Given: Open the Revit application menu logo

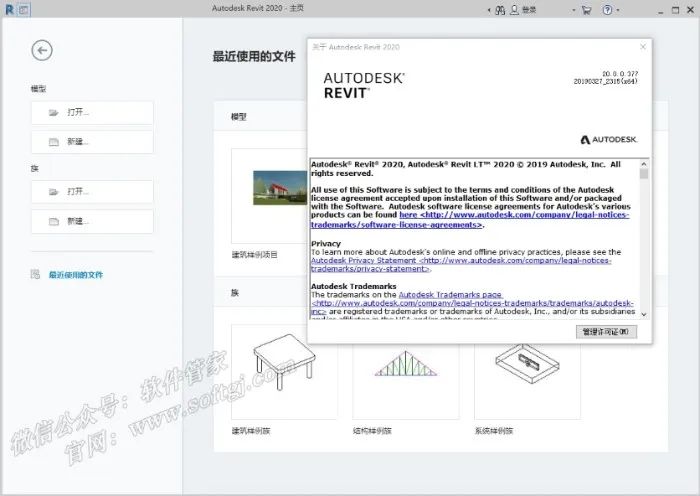Looking at the screenshot, I should [x=9, y=9].
